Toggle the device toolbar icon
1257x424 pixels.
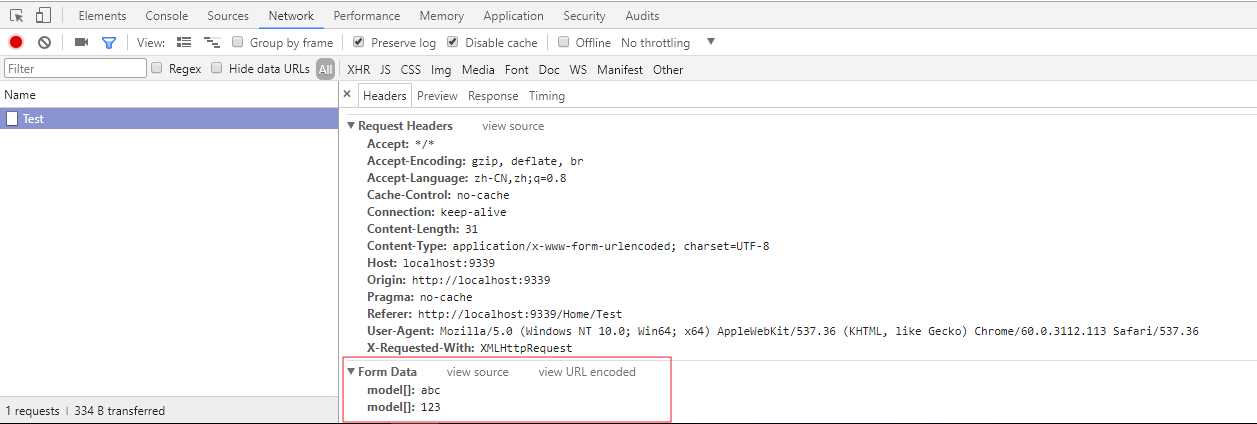point(43,15)
